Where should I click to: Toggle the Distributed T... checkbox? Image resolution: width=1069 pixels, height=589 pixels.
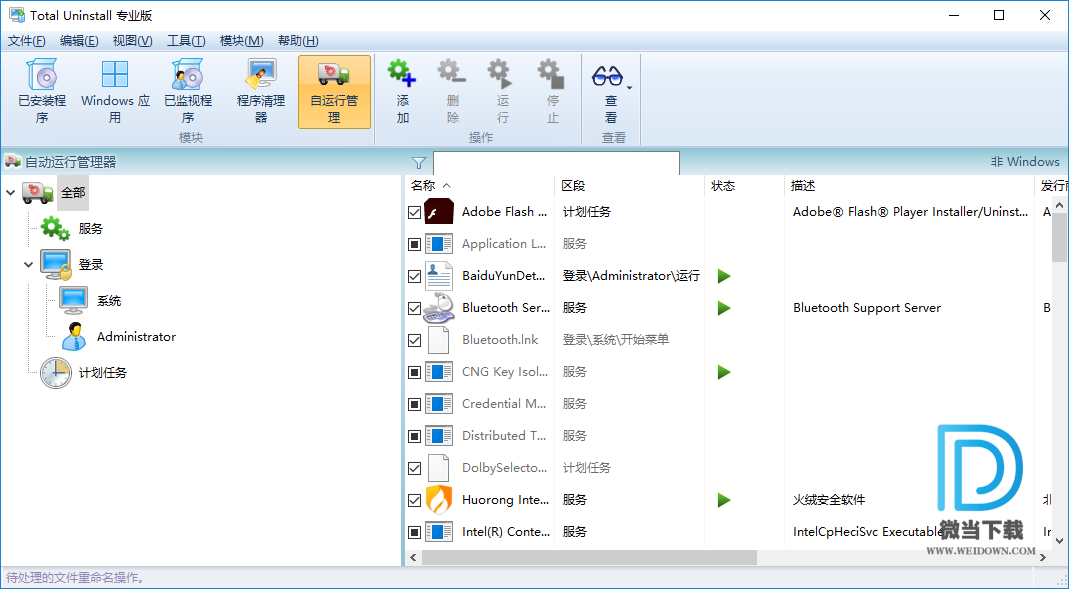(x=415, y=436)
